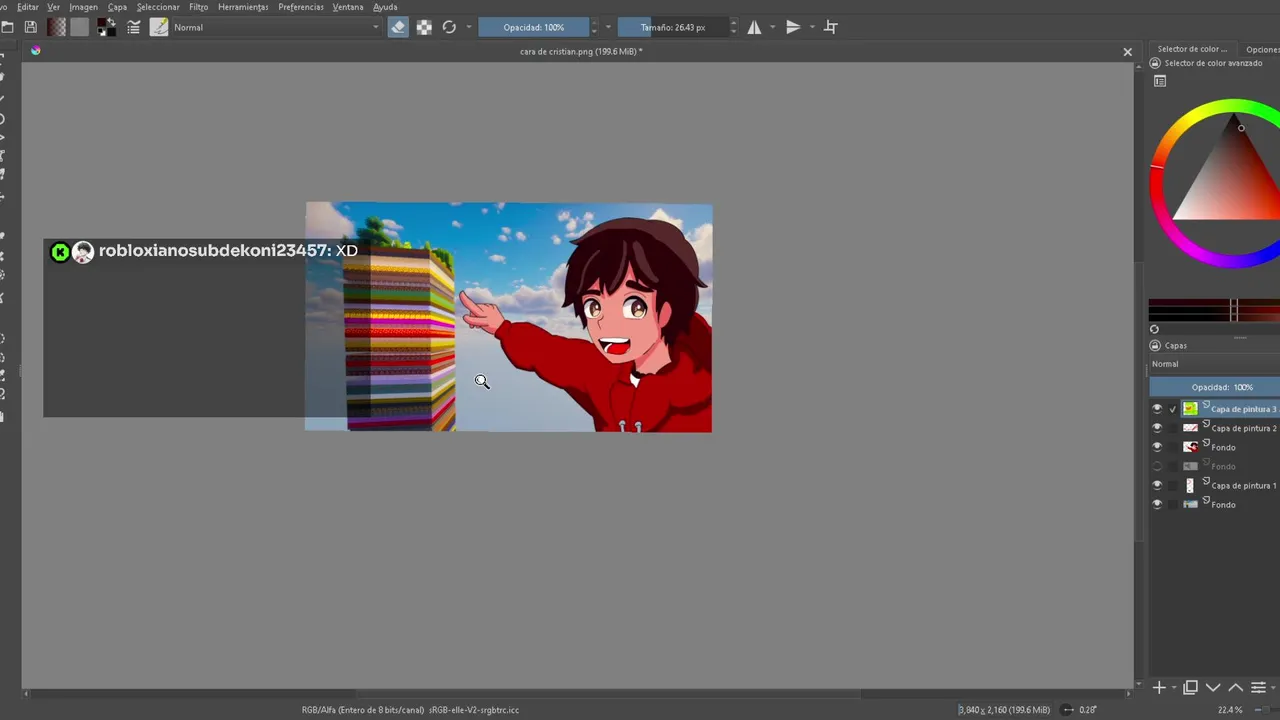
Task: Show the dimmed hidden Fondo layer
Action: click(1157, 466)
